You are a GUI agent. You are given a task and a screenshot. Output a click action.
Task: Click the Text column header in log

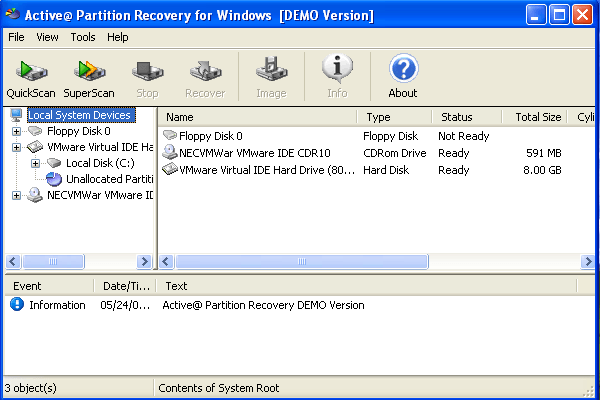[367, 286]
